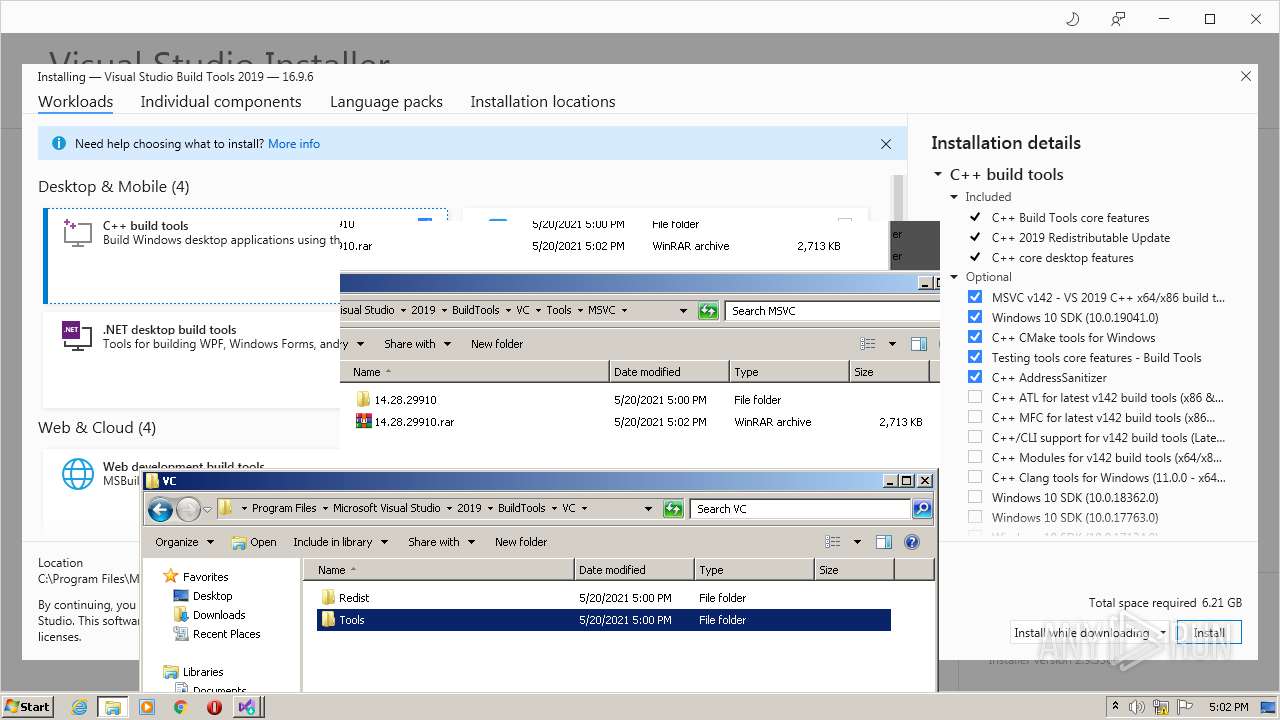This screenshot has width=1280, height=720.
Task: Click the help question mark icon in VC window
Action: click(911, 542)
